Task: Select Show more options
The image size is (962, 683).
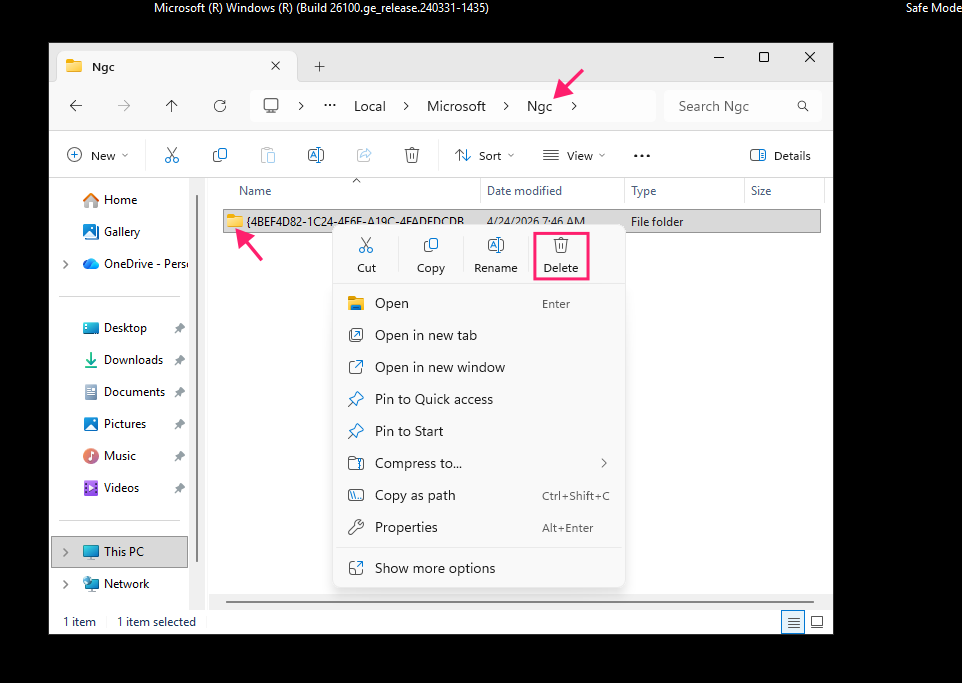Action: (479, 568)
